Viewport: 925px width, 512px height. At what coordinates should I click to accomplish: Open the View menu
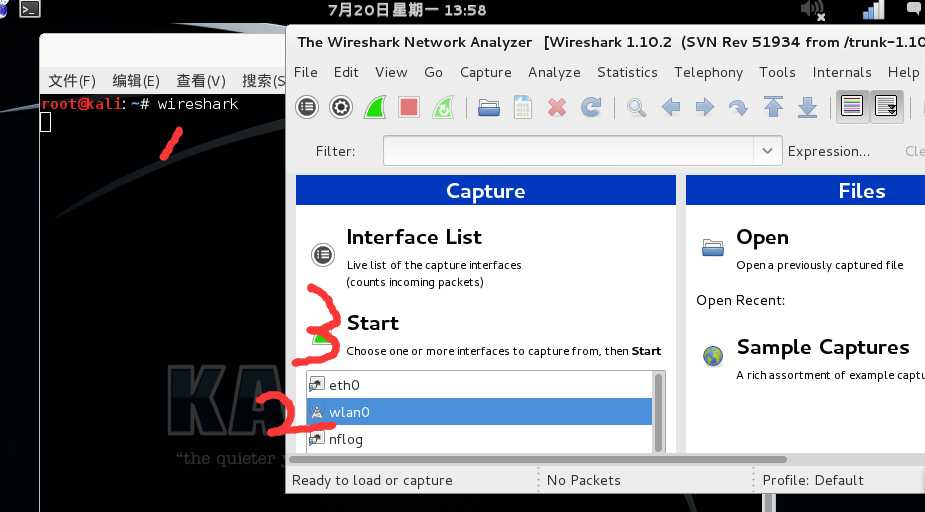coord(391,72)
